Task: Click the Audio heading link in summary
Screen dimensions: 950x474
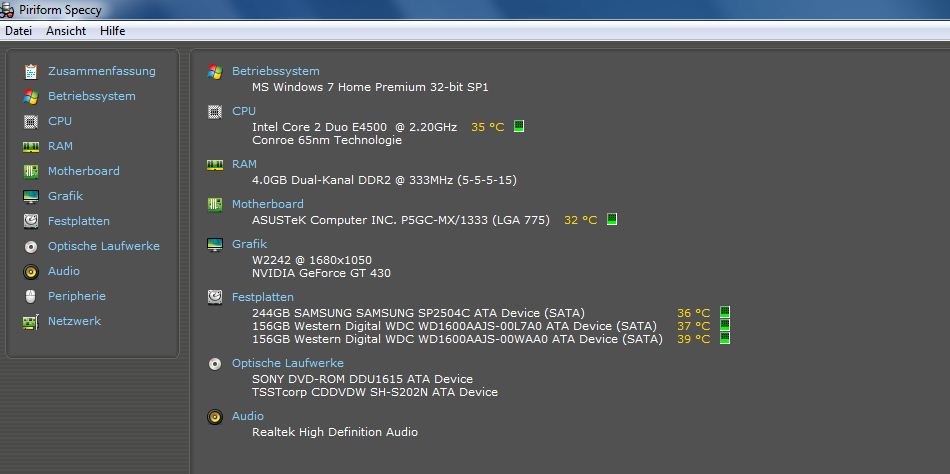Action: tap(248, 416)
